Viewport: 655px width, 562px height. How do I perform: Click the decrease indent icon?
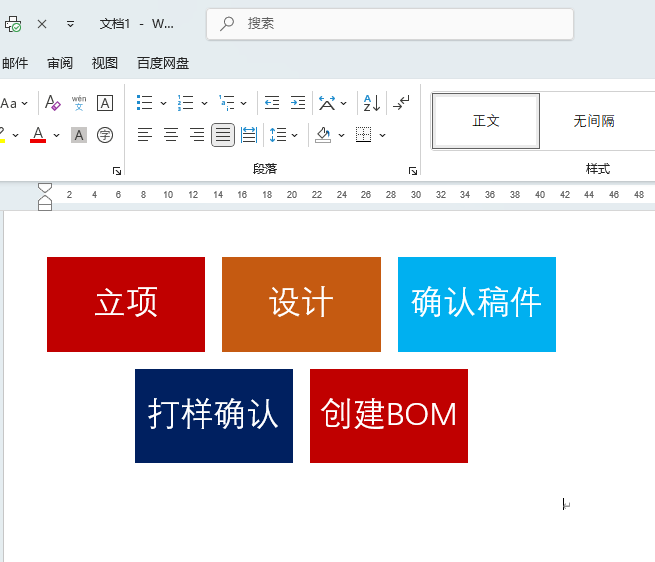point(272,103)
